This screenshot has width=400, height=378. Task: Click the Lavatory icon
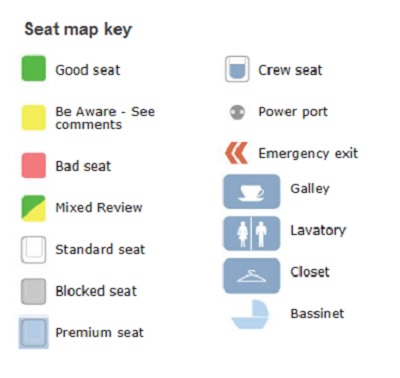pos(252,233)
